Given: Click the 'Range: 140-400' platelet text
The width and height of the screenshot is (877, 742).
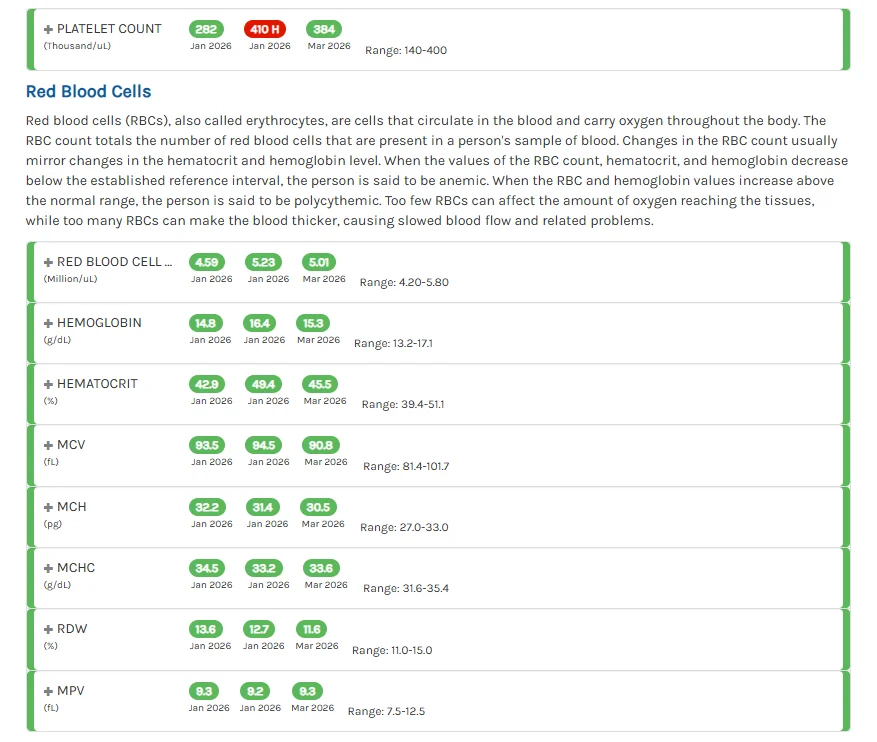Looking at the screenshot, I should 406,50.
